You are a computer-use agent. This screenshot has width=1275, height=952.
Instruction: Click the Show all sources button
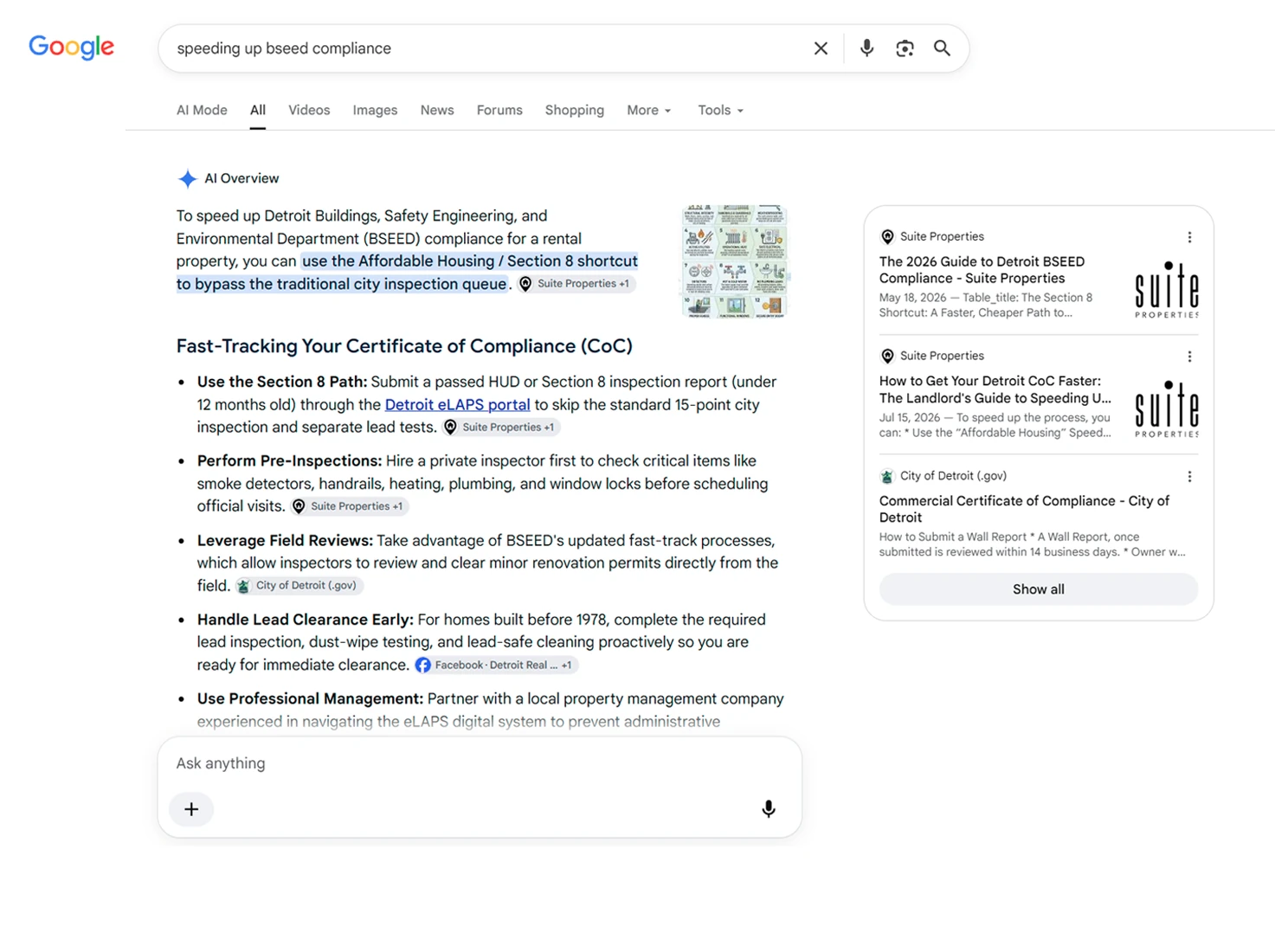1039,589
